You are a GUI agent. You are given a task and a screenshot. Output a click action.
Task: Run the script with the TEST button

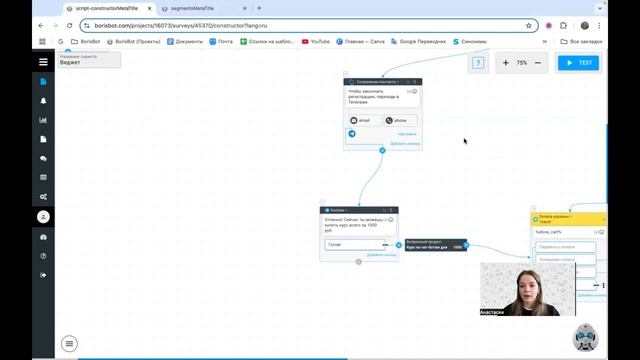[578, 63]
